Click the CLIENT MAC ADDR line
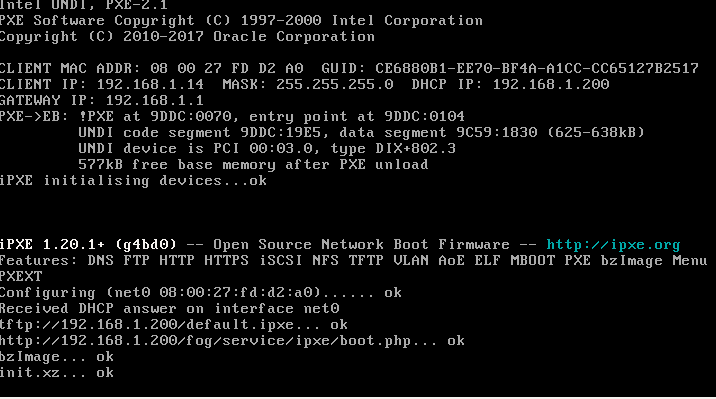Screen dimensions: 716x399 click(151, 68)
